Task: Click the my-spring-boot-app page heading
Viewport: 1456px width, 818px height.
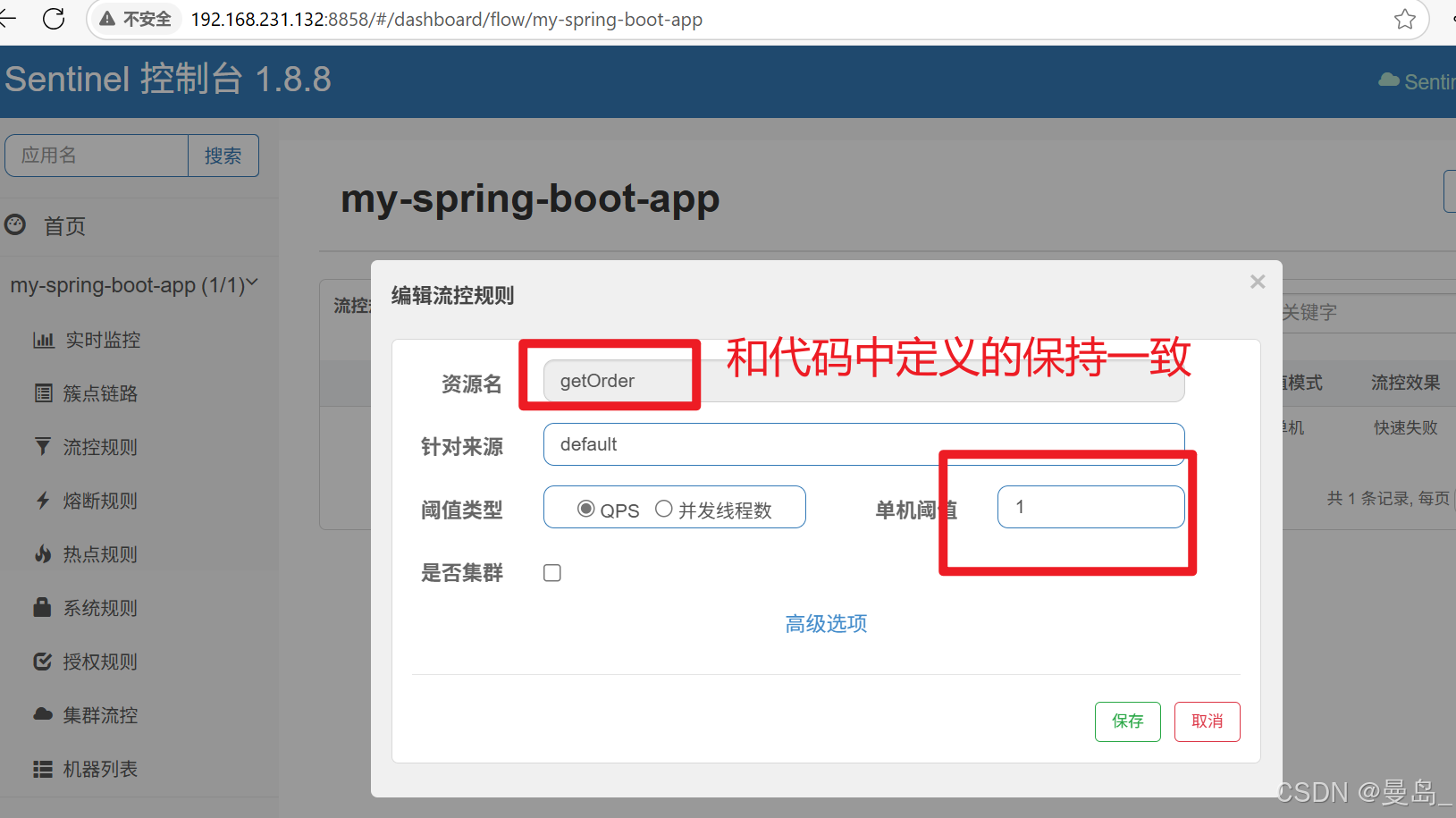Action: tap(530, 198)
